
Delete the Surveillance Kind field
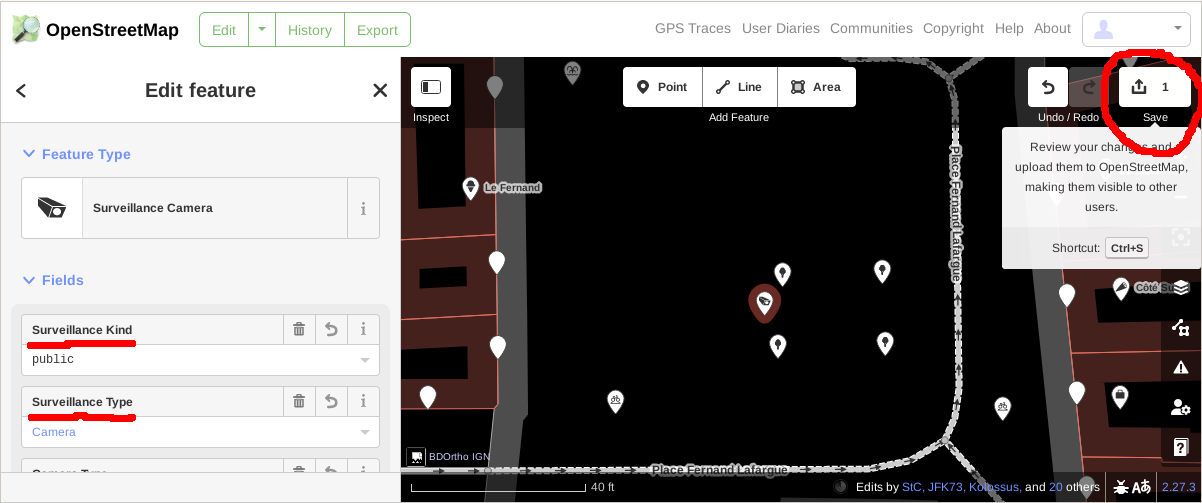[299, 329]
